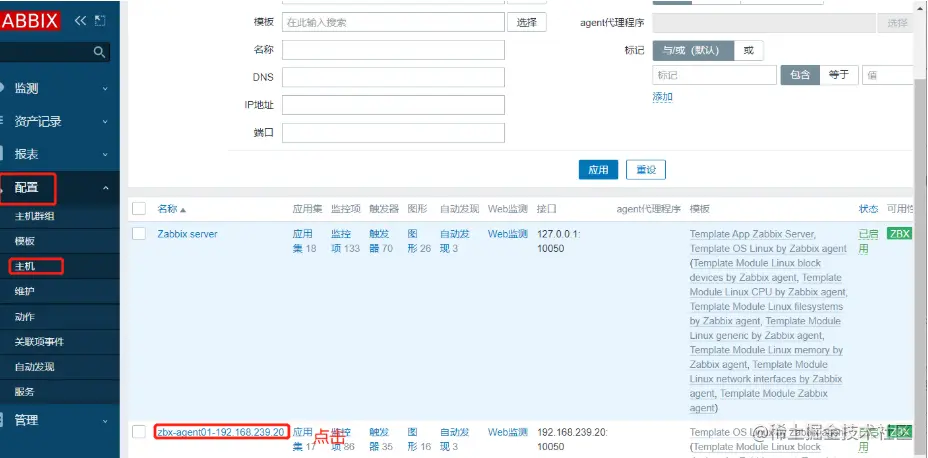Open the 关联项事件 submenu item
This screenshot has height=458, width=928.
(x=40, y=341)
